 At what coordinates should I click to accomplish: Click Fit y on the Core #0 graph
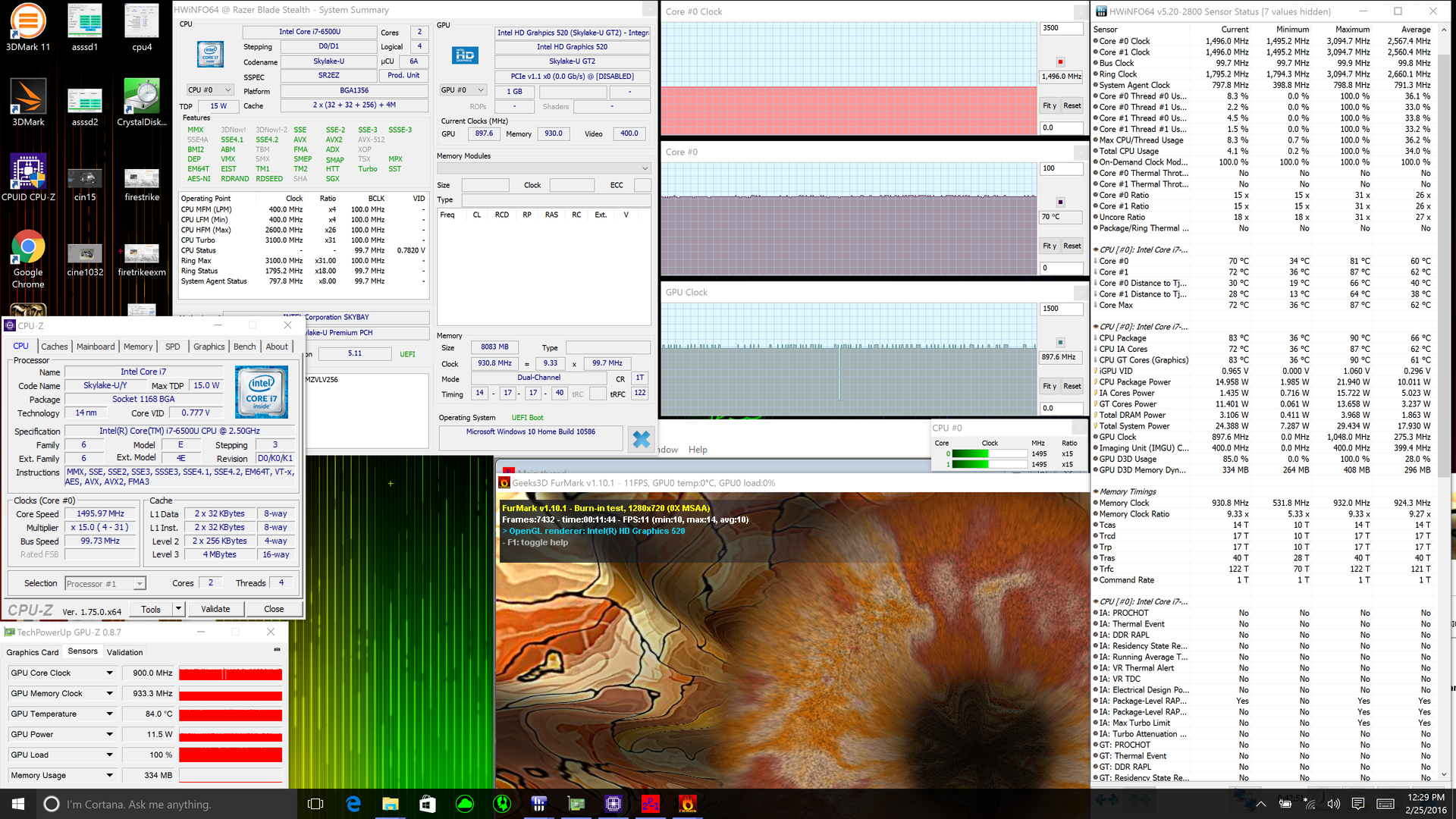click(x=1049, y=246)
